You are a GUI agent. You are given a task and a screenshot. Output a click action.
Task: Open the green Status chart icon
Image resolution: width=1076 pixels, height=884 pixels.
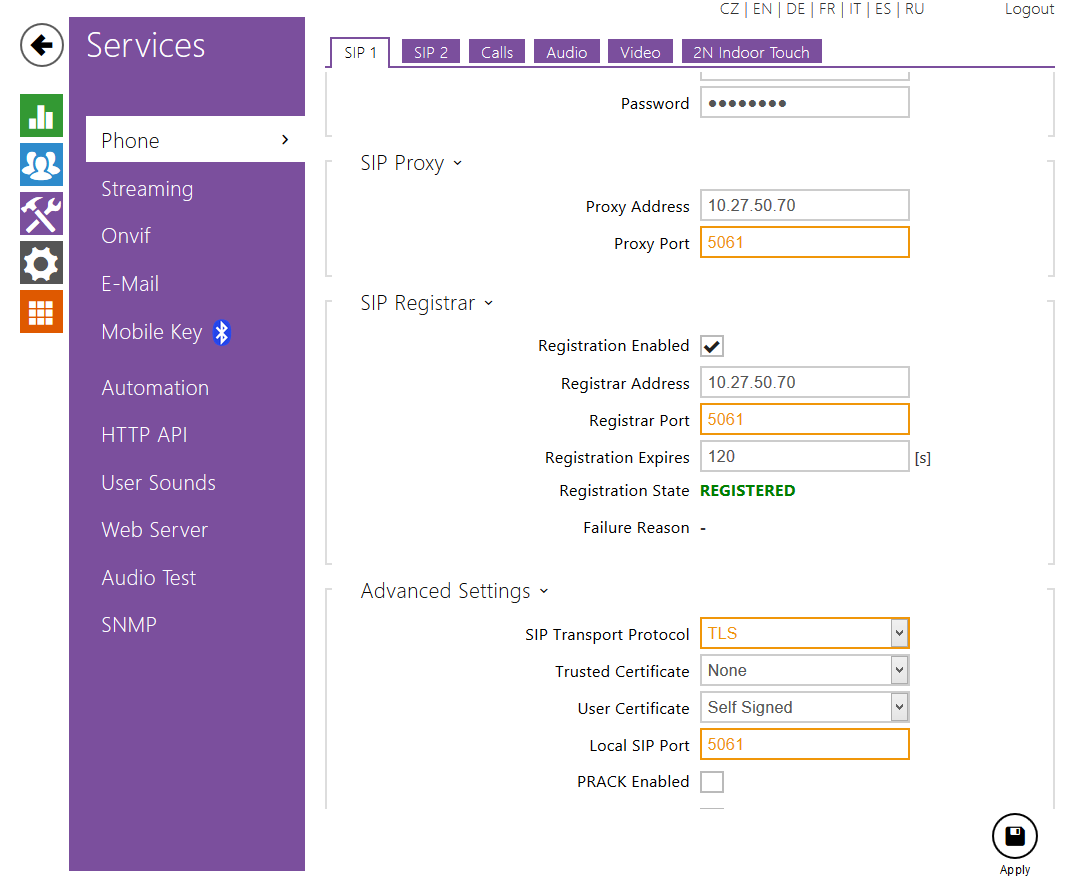click(41, 116)
